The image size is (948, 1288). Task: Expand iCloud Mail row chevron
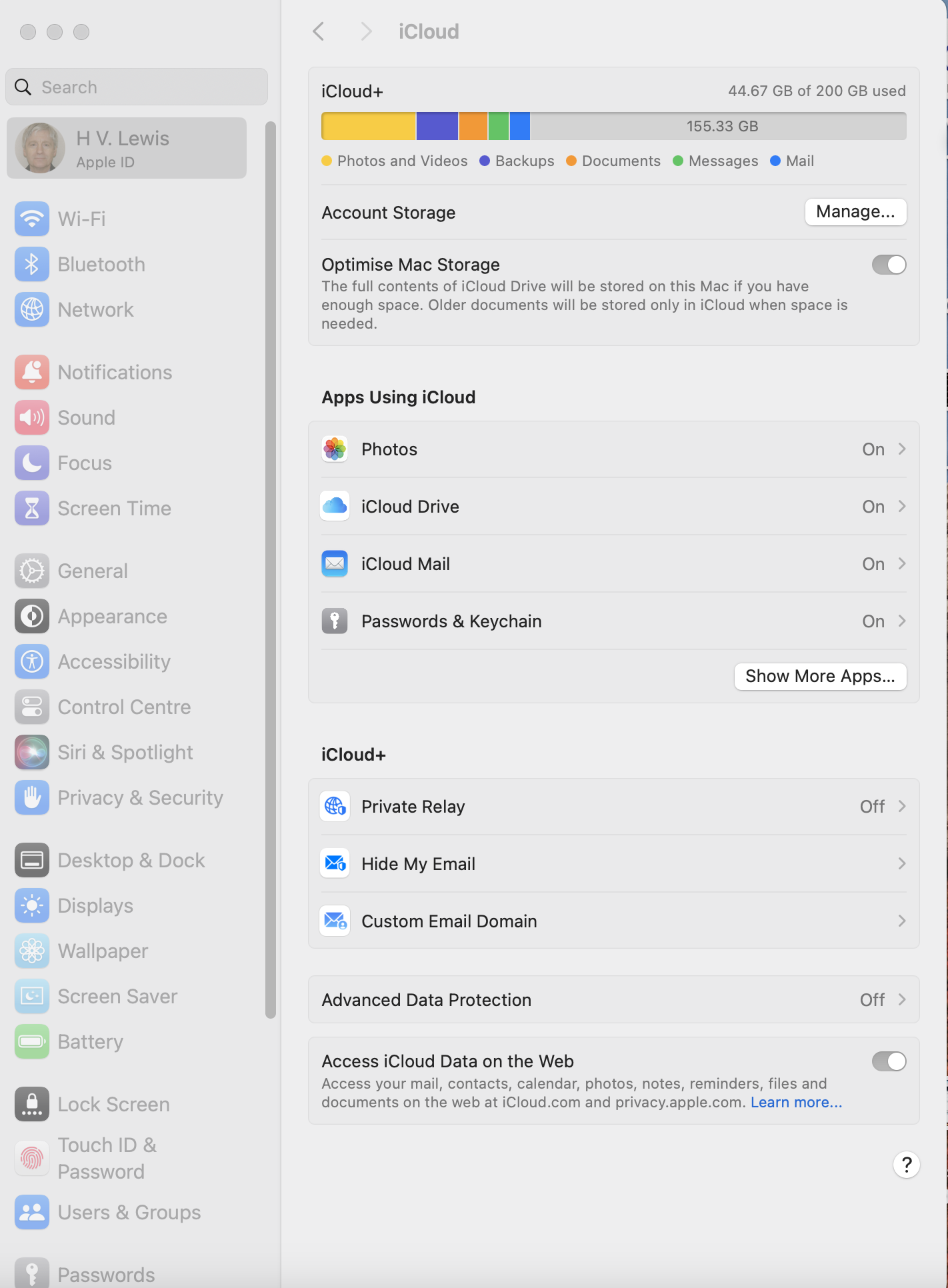[902, 564]
